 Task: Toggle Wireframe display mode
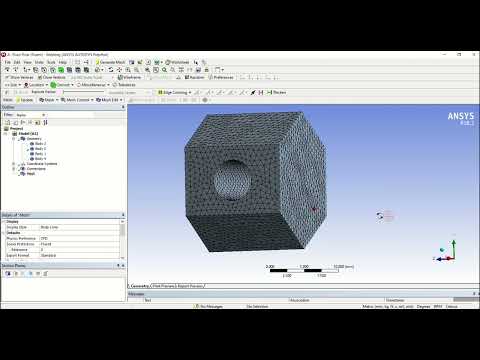click(x=129, y=77)
